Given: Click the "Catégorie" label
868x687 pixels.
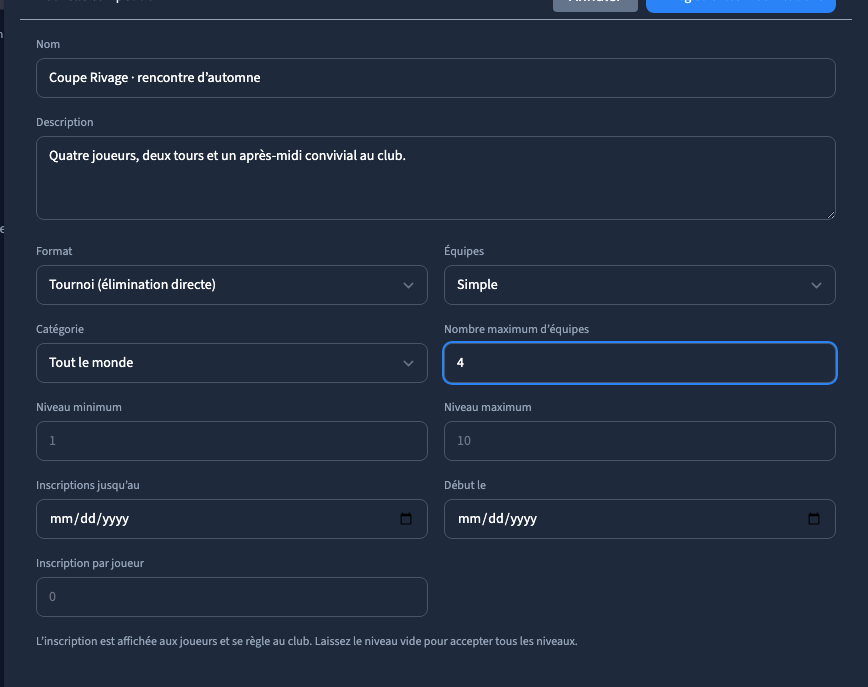Looking at the screenshot, I should pos(60,329).
